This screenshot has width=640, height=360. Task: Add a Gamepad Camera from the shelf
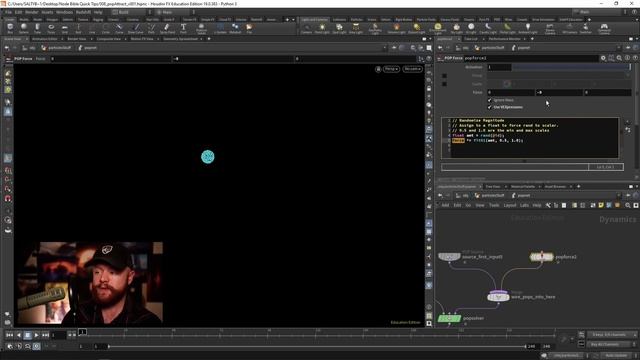tap(604, 28)
